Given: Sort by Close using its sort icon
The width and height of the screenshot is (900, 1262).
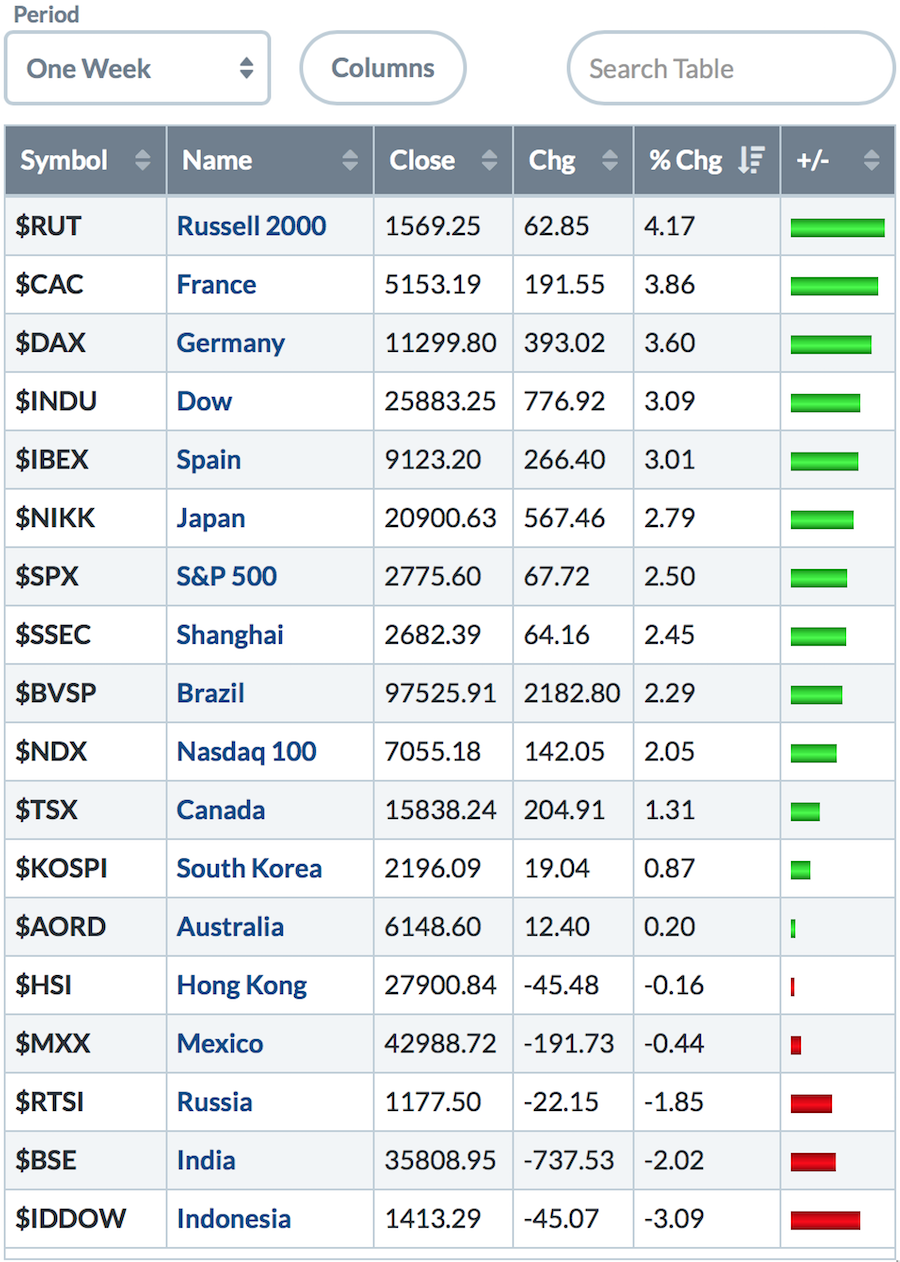Looking at the screenshot, I should click(x=489, y=160).
